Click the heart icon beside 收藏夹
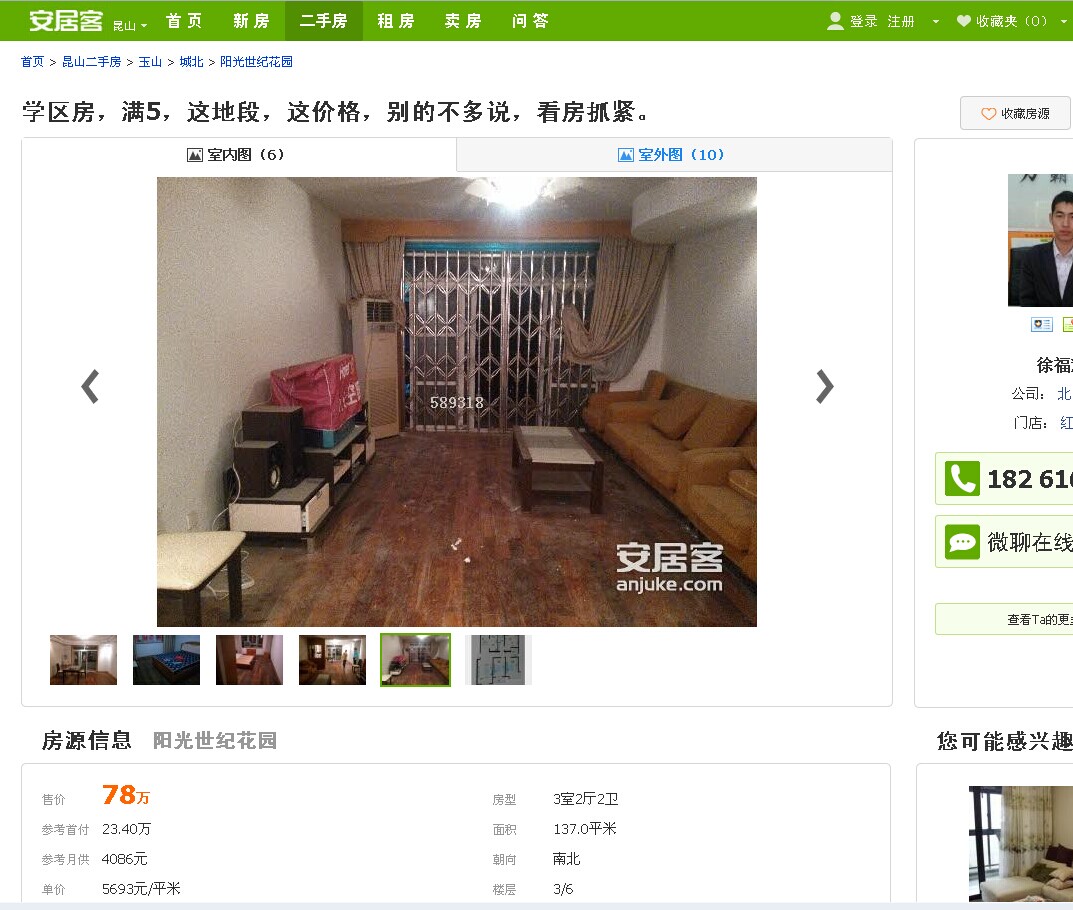Screen dimensions: 1073x910 click(964, 21)
